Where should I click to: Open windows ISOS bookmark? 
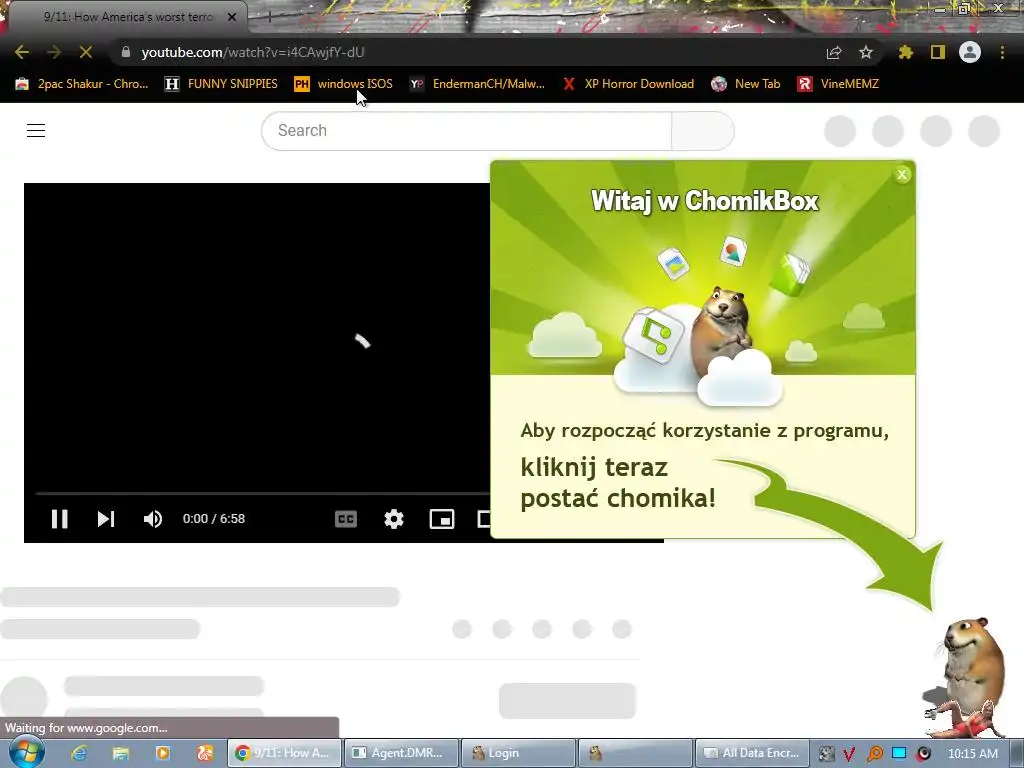coord(344,84)
